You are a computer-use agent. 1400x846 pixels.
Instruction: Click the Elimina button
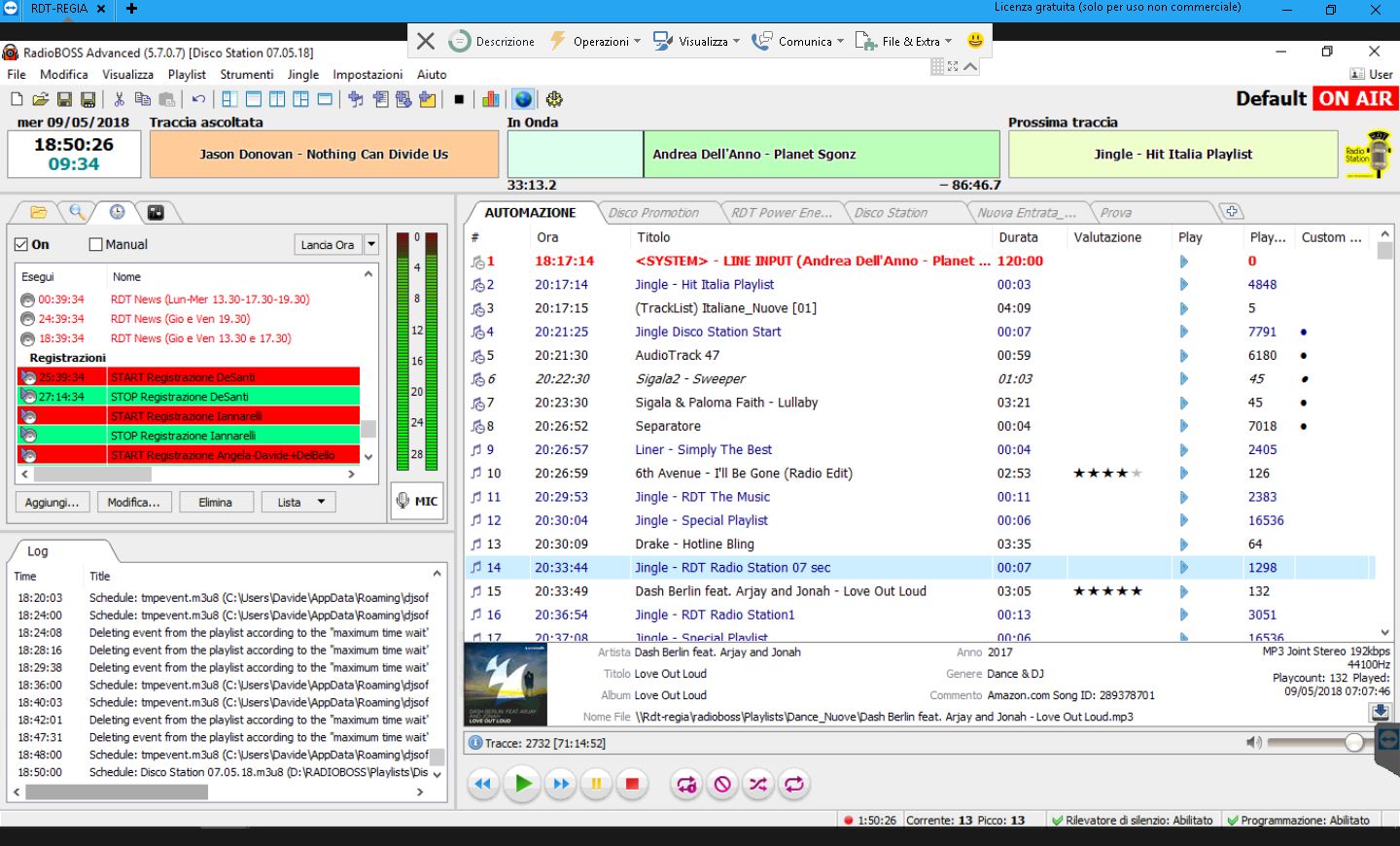pos(216,503)
